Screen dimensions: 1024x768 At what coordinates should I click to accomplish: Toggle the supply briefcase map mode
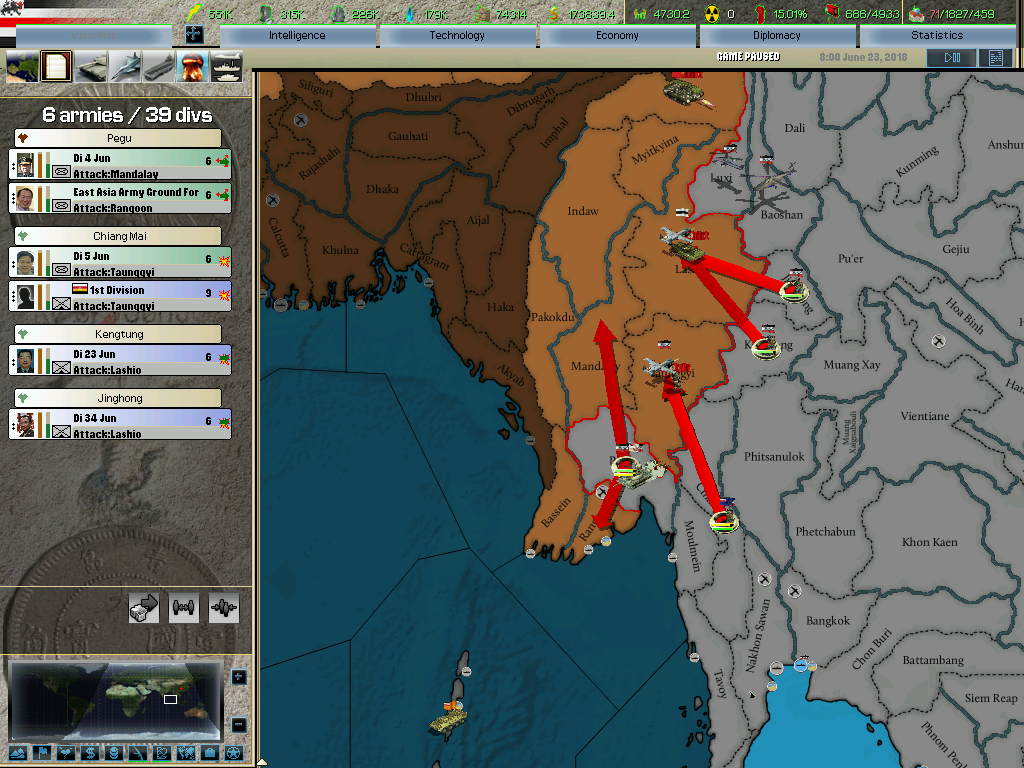209,752
